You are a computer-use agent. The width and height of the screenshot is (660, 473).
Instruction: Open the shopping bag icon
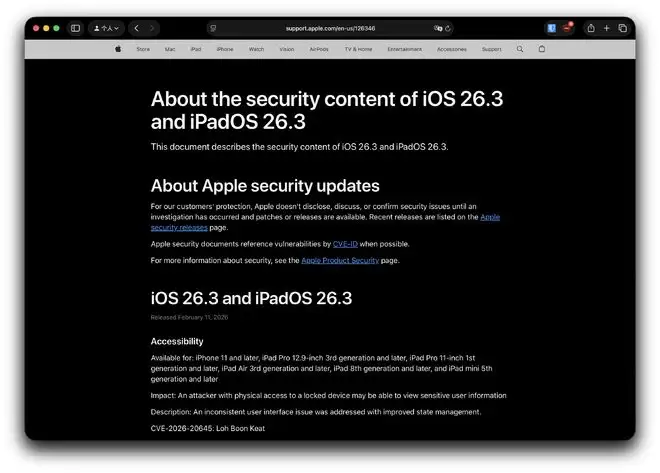click(x=542, y=48)
